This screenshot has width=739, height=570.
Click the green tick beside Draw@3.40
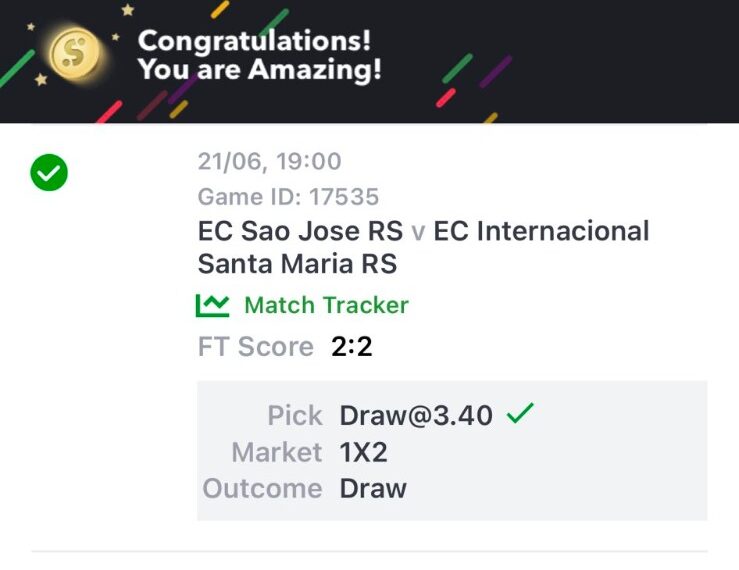[x=520, y=413]
